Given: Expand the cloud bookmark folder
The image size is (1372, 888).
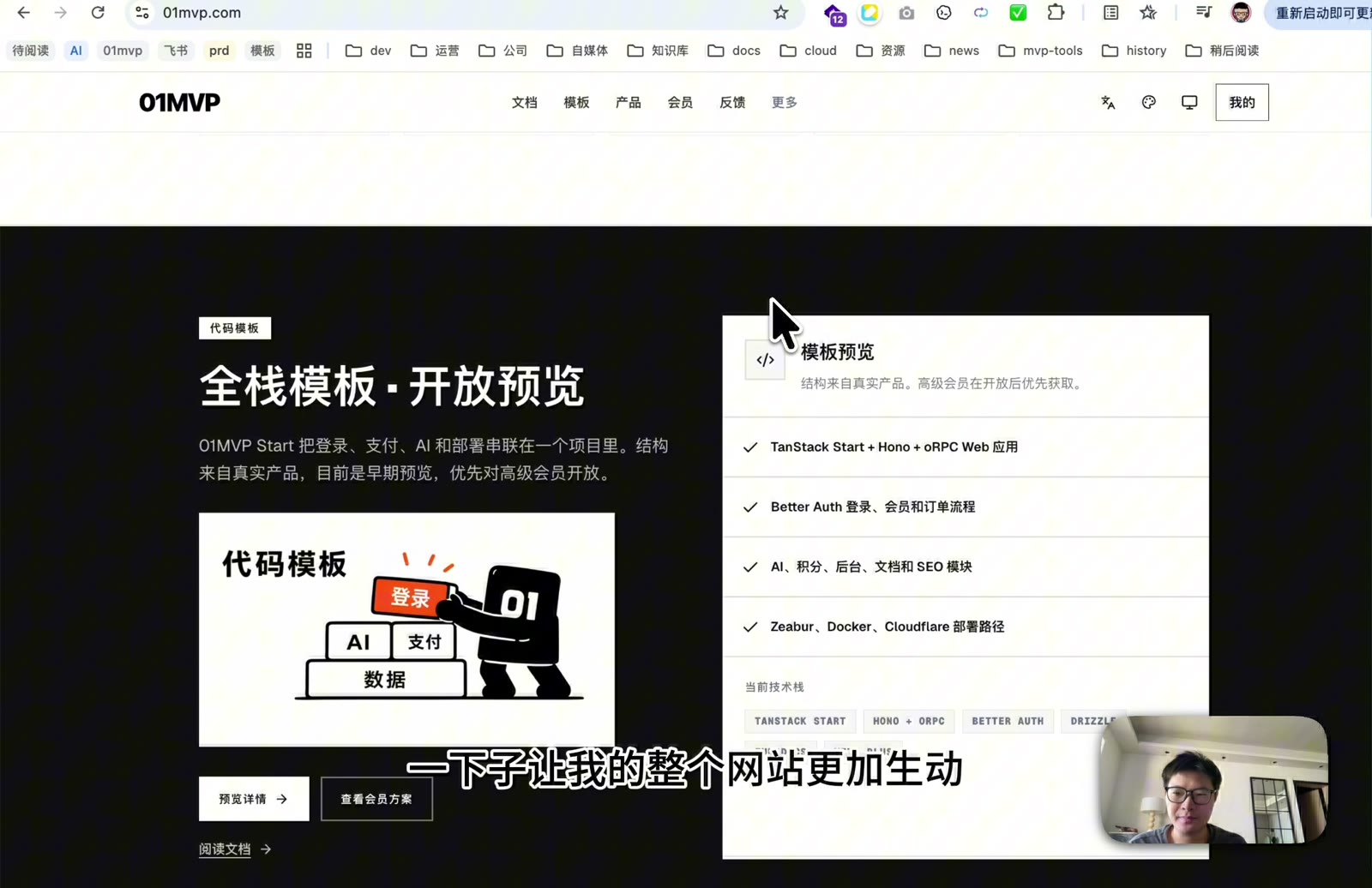Looking at the screenshot, I should 808,51.
